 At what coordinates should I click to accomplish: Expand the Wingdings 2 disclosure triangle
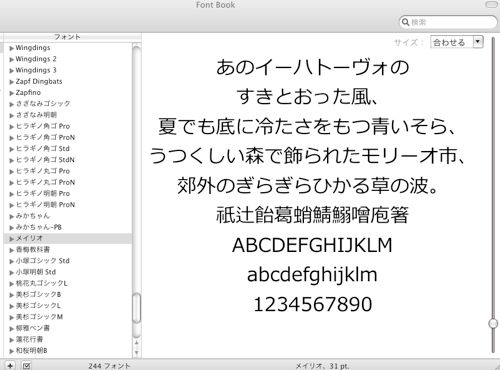[11, 59]
